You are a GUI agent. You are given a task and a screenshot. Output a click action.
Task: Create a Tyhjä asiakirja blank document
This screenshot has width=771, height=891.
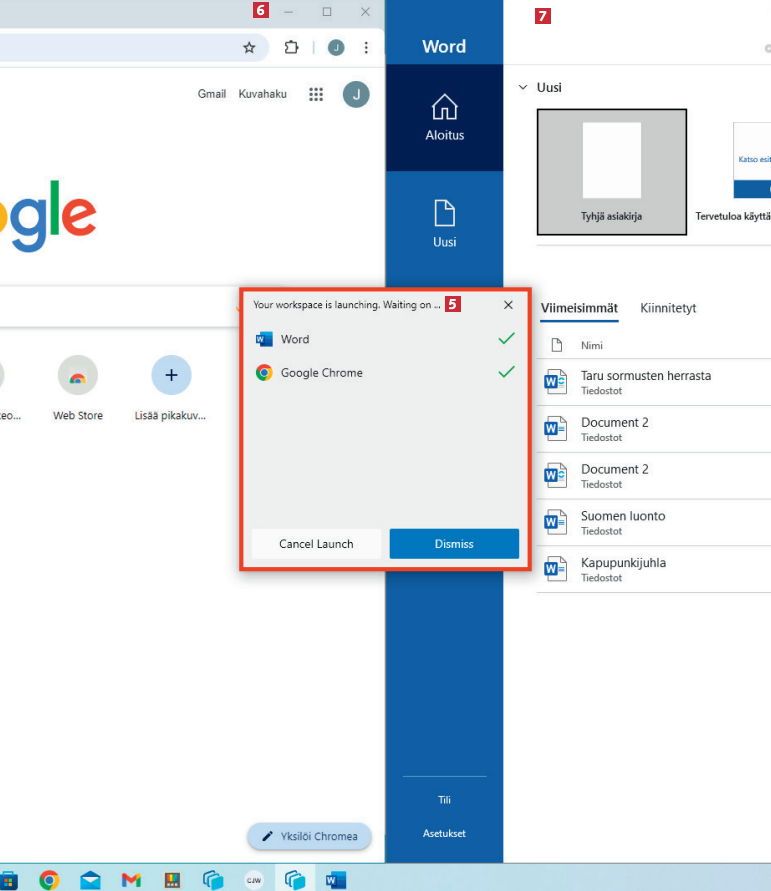pyautogui.click(x=612, y=171)
